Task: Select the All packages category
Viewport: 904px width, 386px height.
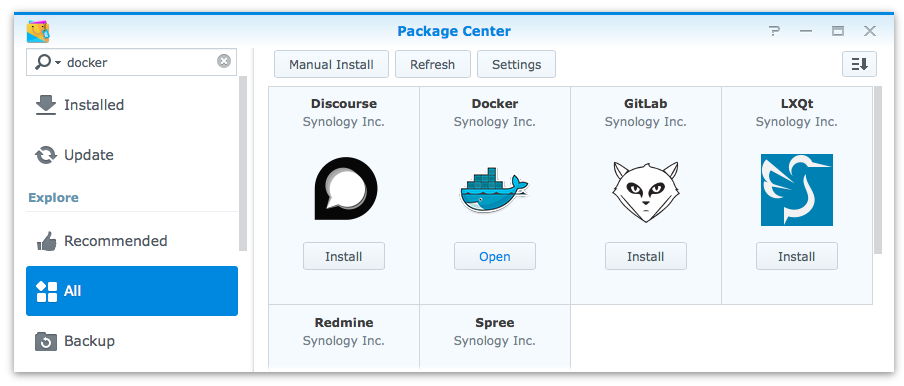Action: tap(132, 291)
